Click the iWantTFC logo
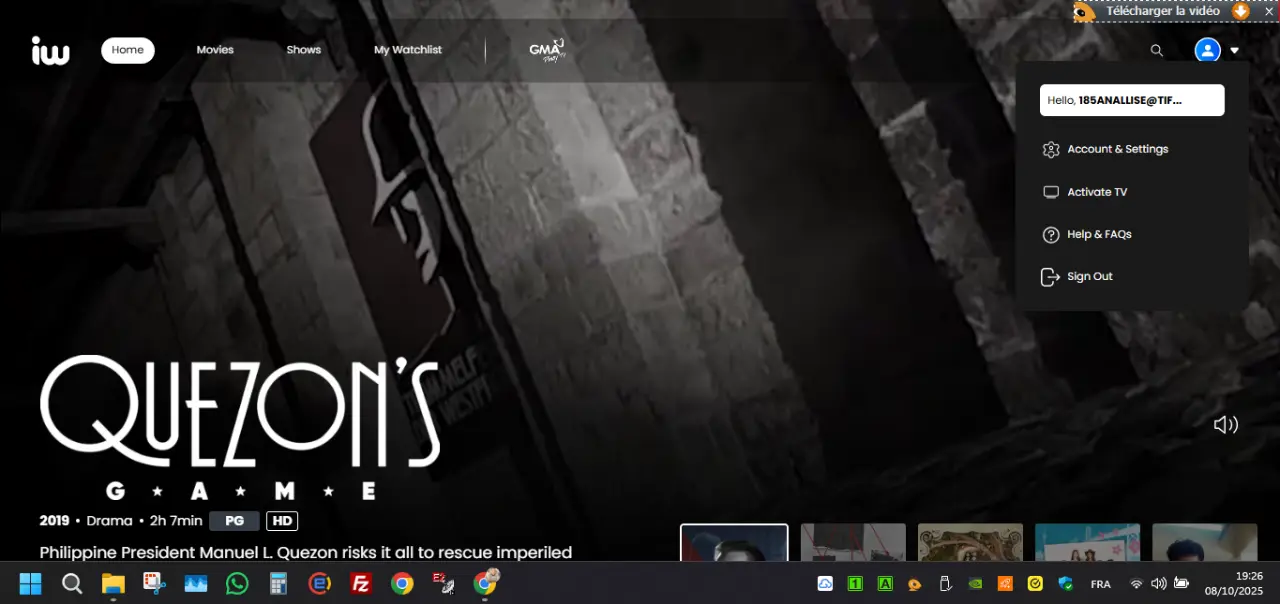 pyautogui.click(x=50, y=50)
